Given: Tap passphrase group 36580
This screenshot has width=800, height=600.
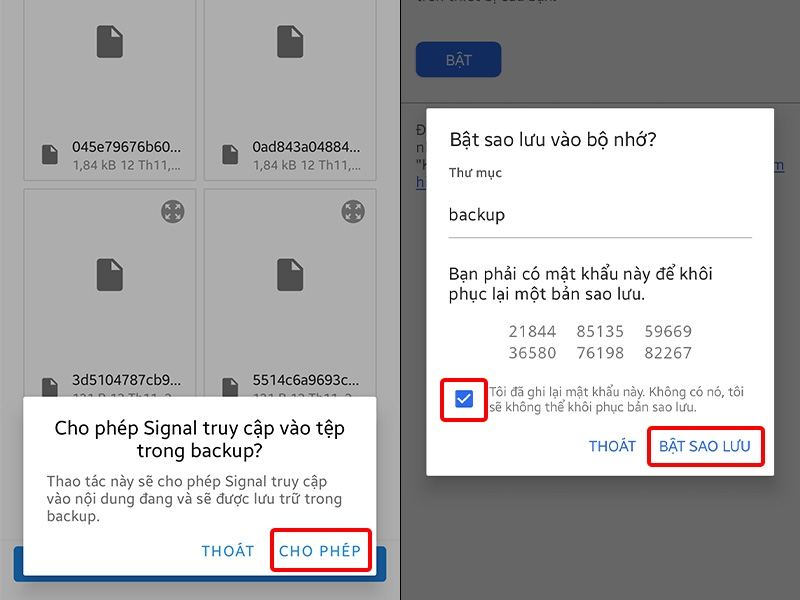Looking at the screenshot, I should click(x=532, y=353).
